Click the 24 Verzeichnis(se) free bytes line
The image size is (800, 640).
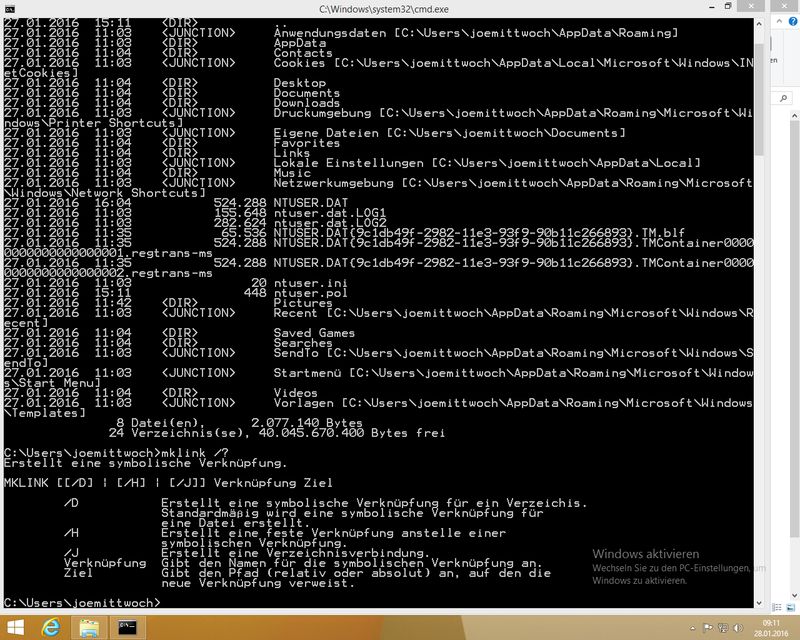277,433
